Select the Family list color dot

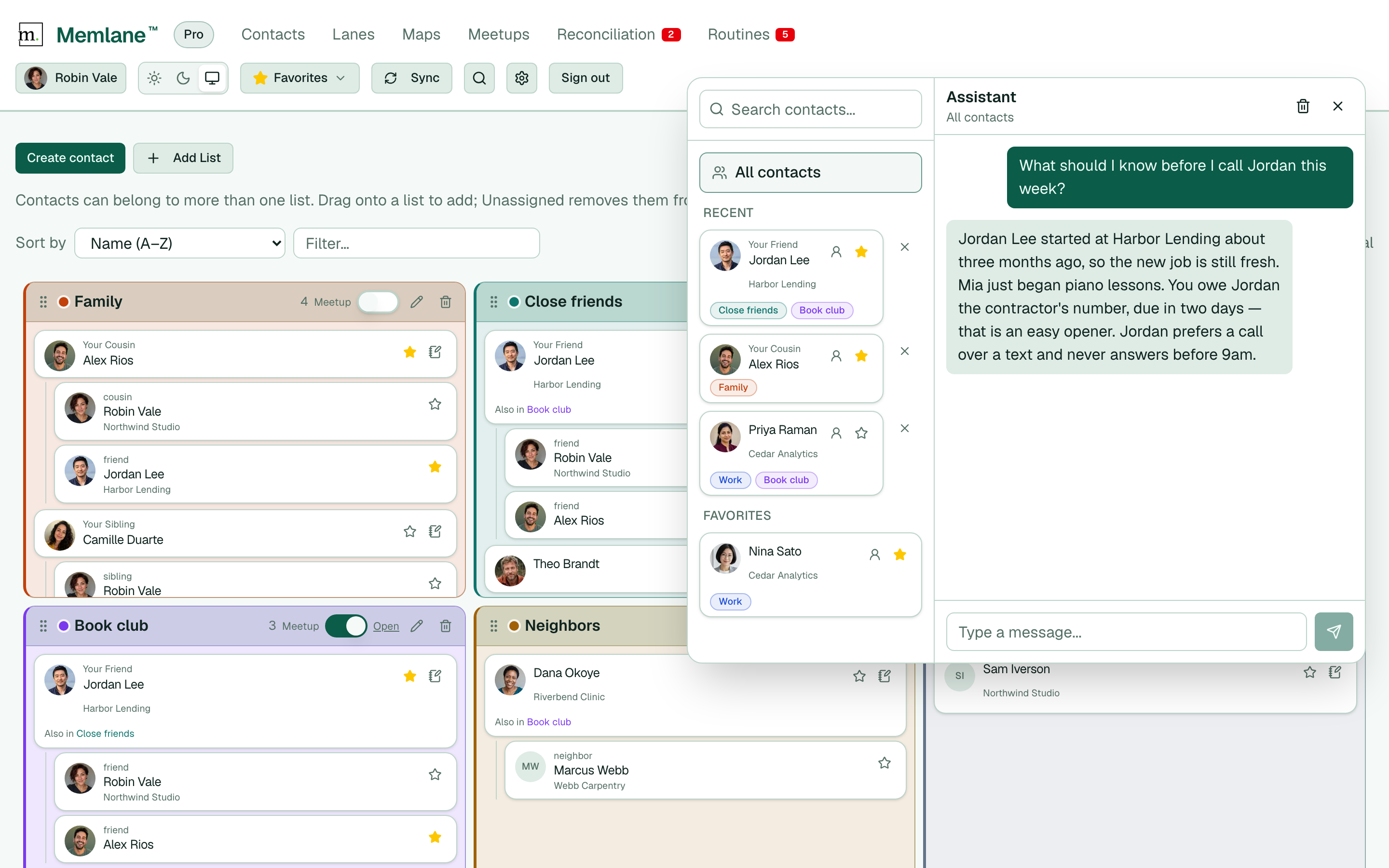click(64, 302)
